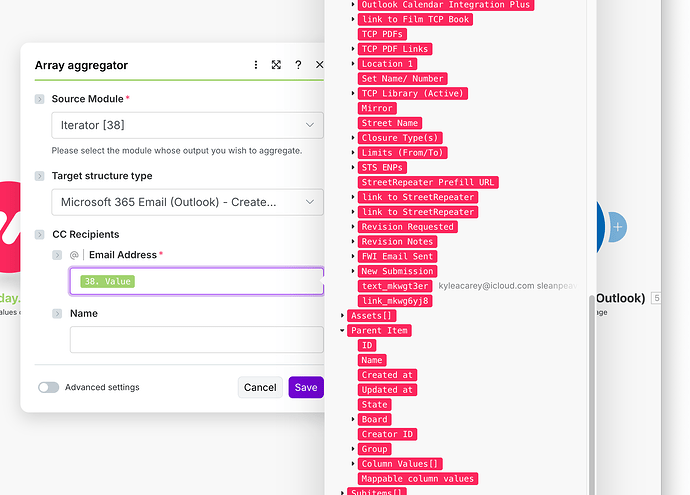This screenshot has width=690, height=495.
Task: Click the expand-to-fullscreen icon in dialog header
Action: pos(277,65)
